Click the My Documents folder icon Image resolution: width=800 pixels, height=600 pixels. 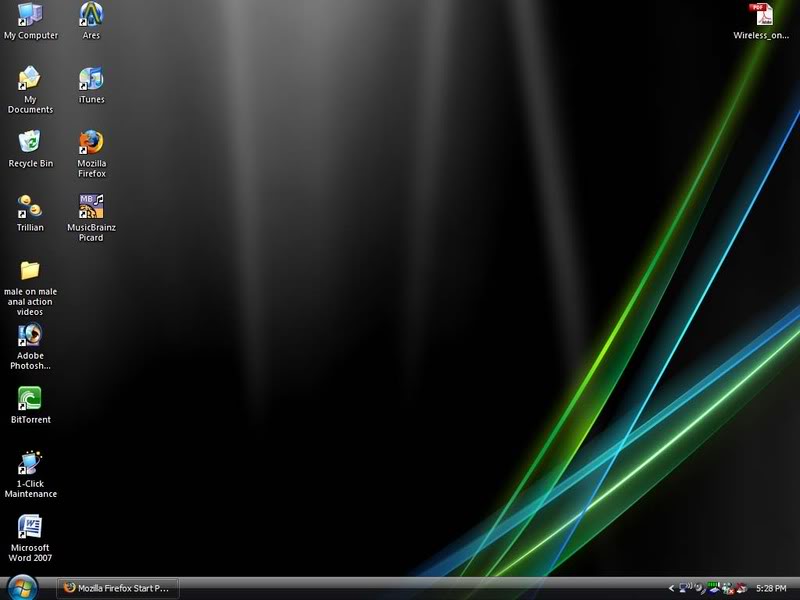coord(30,79)
